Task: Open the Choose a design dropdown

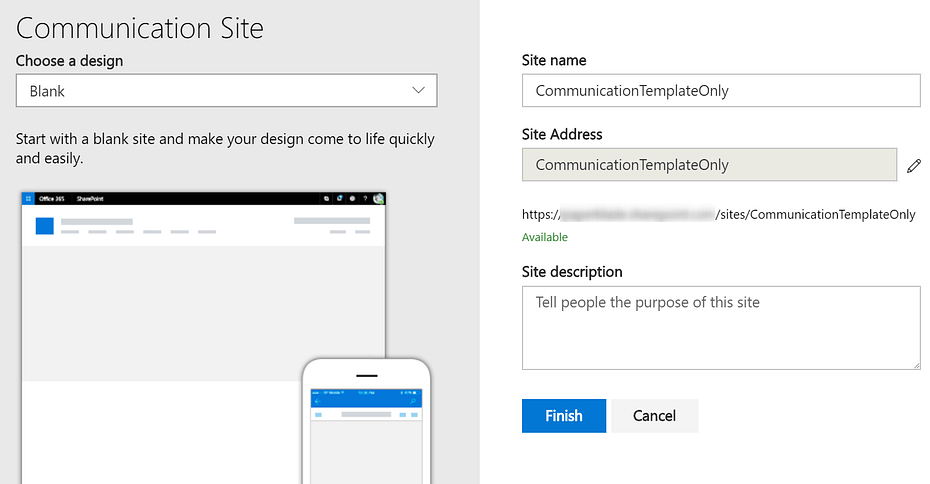Action: 226,91
